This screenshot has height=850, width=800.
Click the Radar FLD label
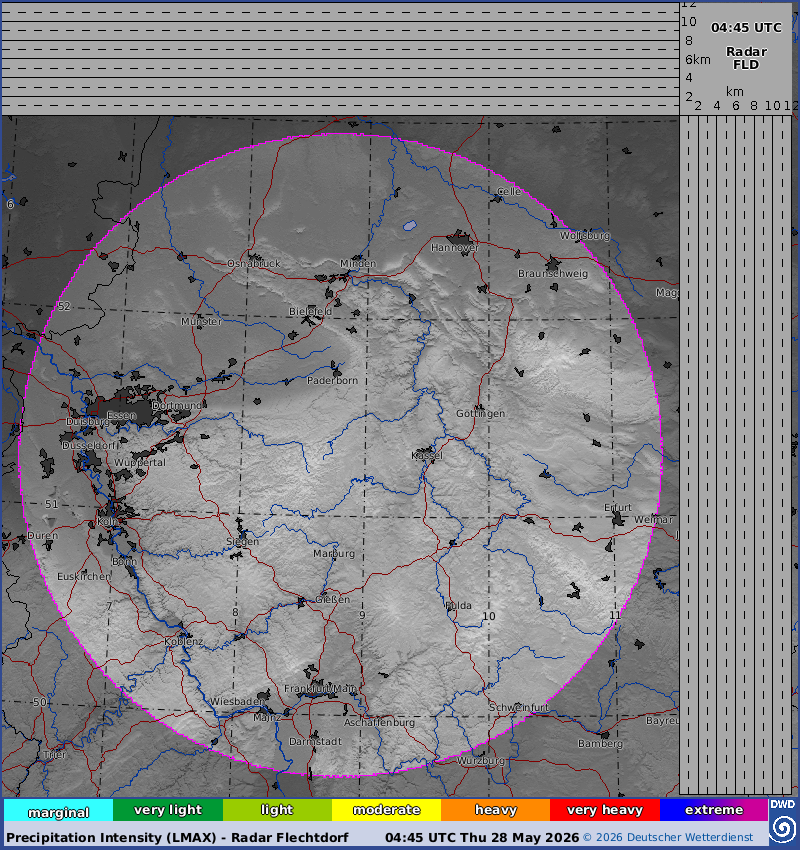[746, 58]
